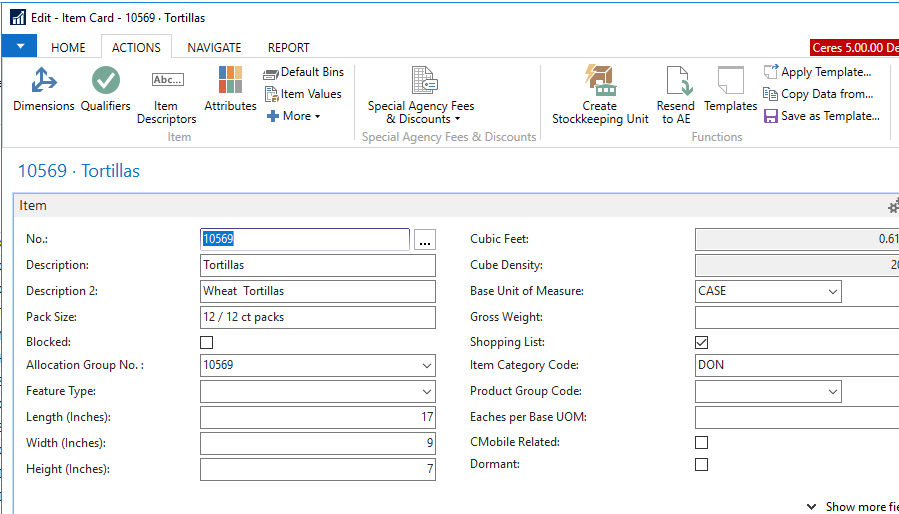The height and width of the screenshot is (514, 899).
Task: Click the Qualifiers checkmark icon
Action: coord(105,89)
